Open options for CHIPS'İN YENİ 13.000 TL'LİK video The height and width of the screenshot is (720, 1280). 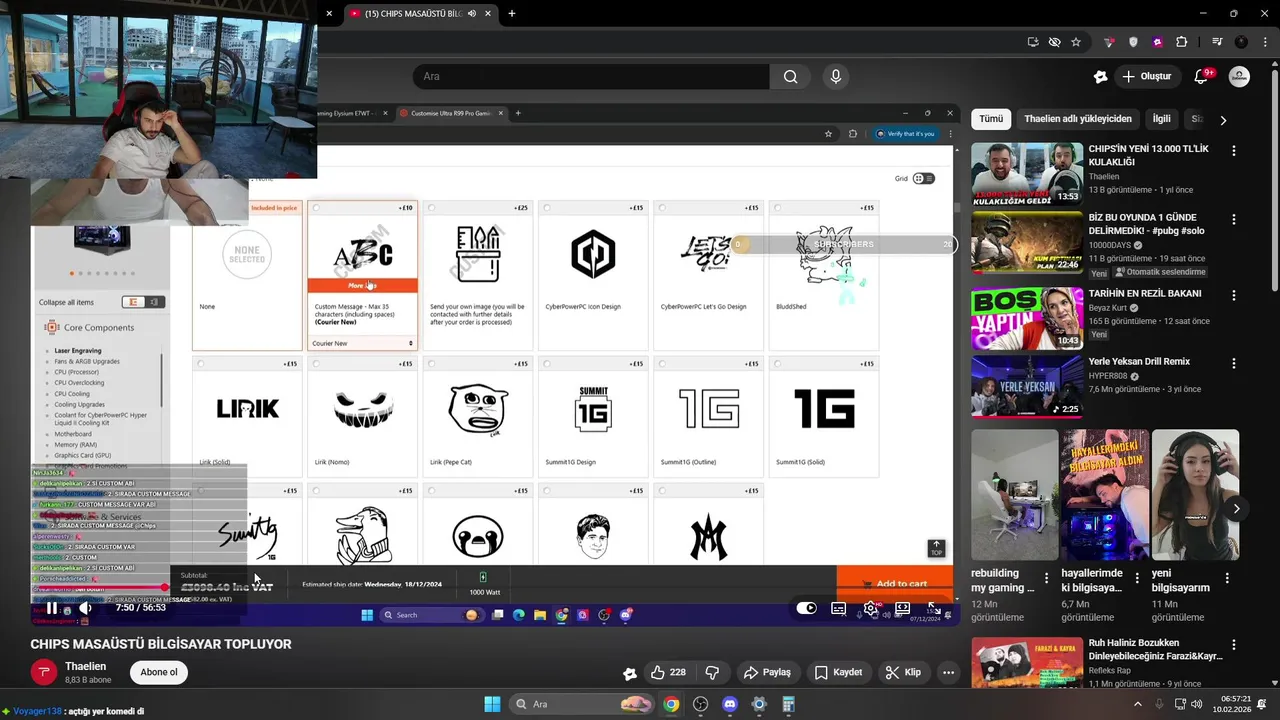pyautogui.click(x=1234, y=151)
